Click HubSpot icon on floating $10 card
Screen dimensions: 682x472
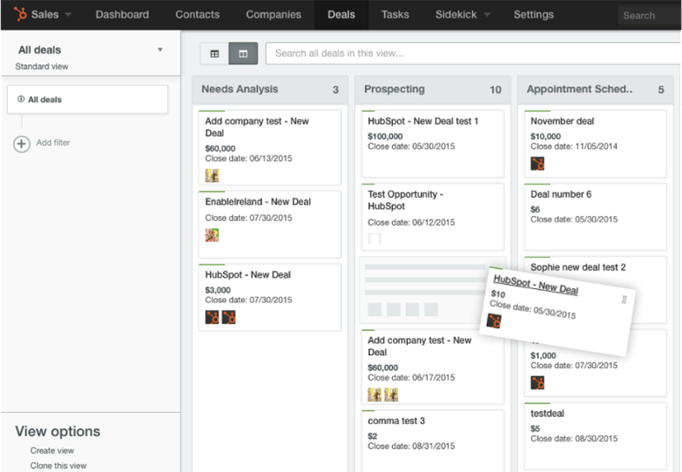point(494,321)
